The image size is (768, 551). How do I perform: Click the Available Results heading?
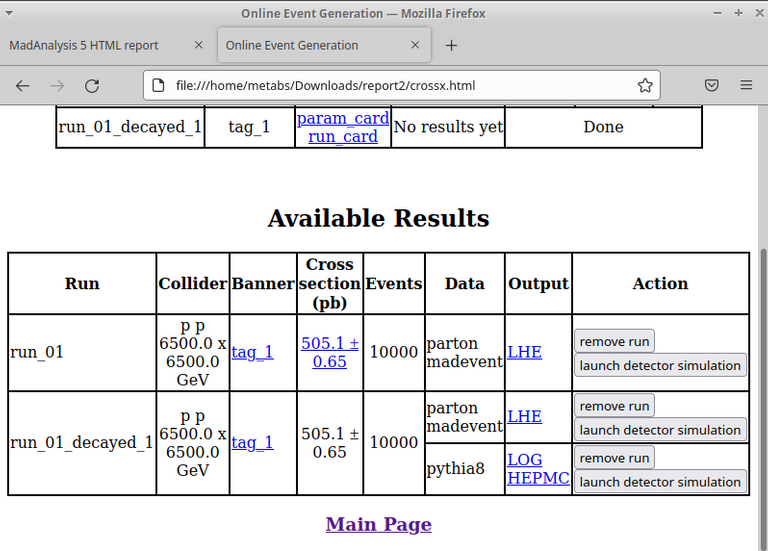[x=379, y=218]
